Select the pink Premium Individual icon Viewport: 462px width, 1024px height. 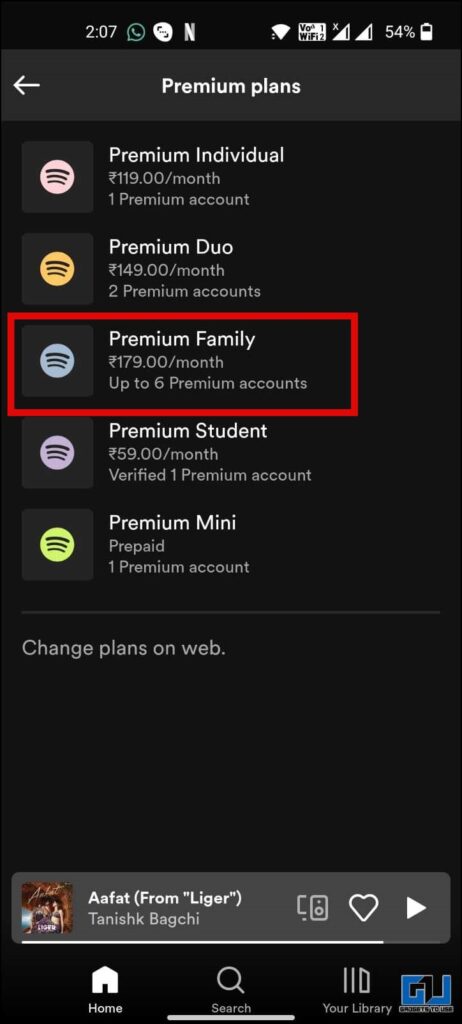point(58,176)
